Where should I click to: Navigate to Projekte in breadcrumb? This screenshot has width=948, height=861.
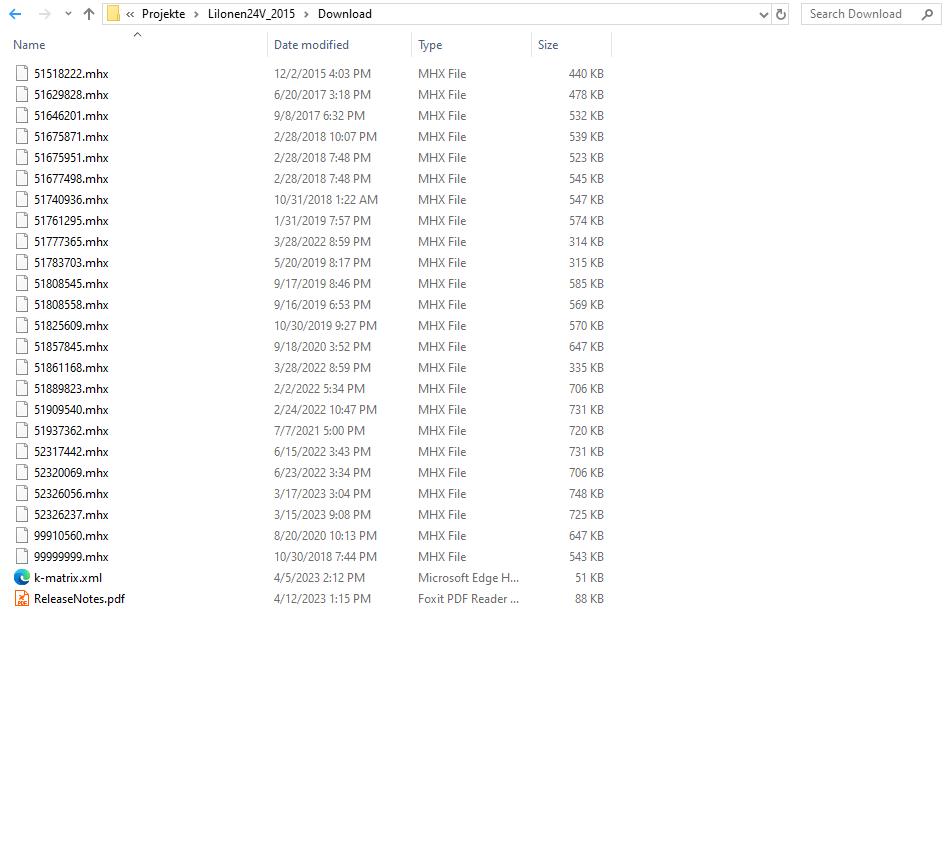pos(163,14)
